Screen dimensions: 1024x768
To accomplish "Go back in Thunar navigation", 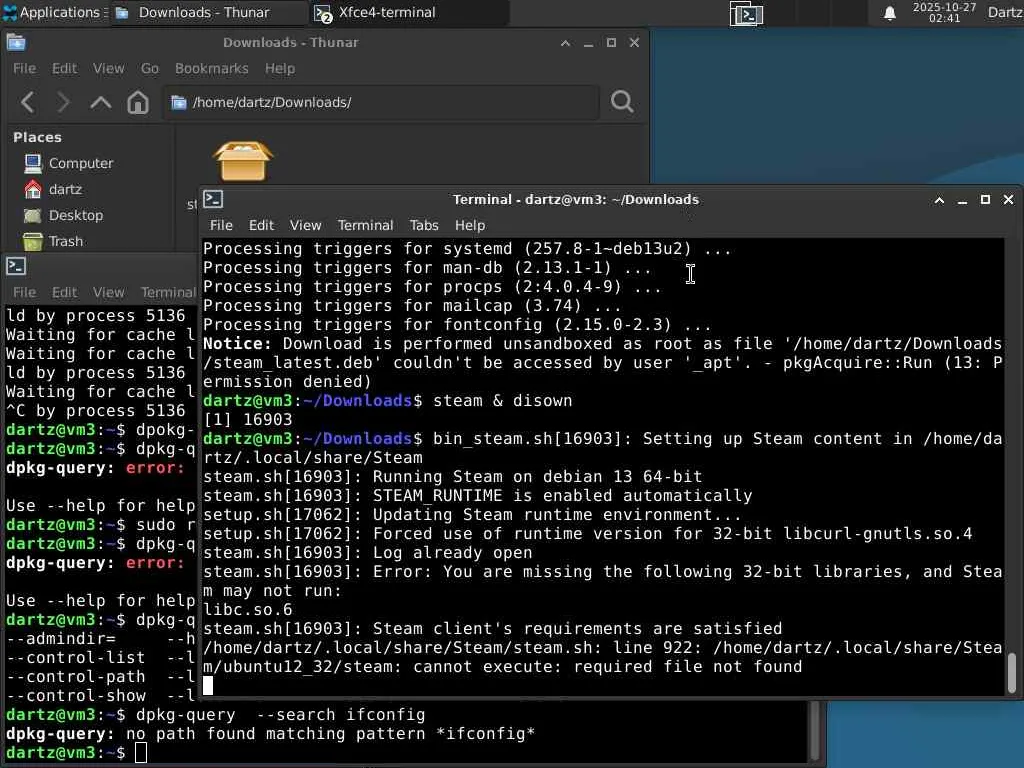I will coord(27,102).
